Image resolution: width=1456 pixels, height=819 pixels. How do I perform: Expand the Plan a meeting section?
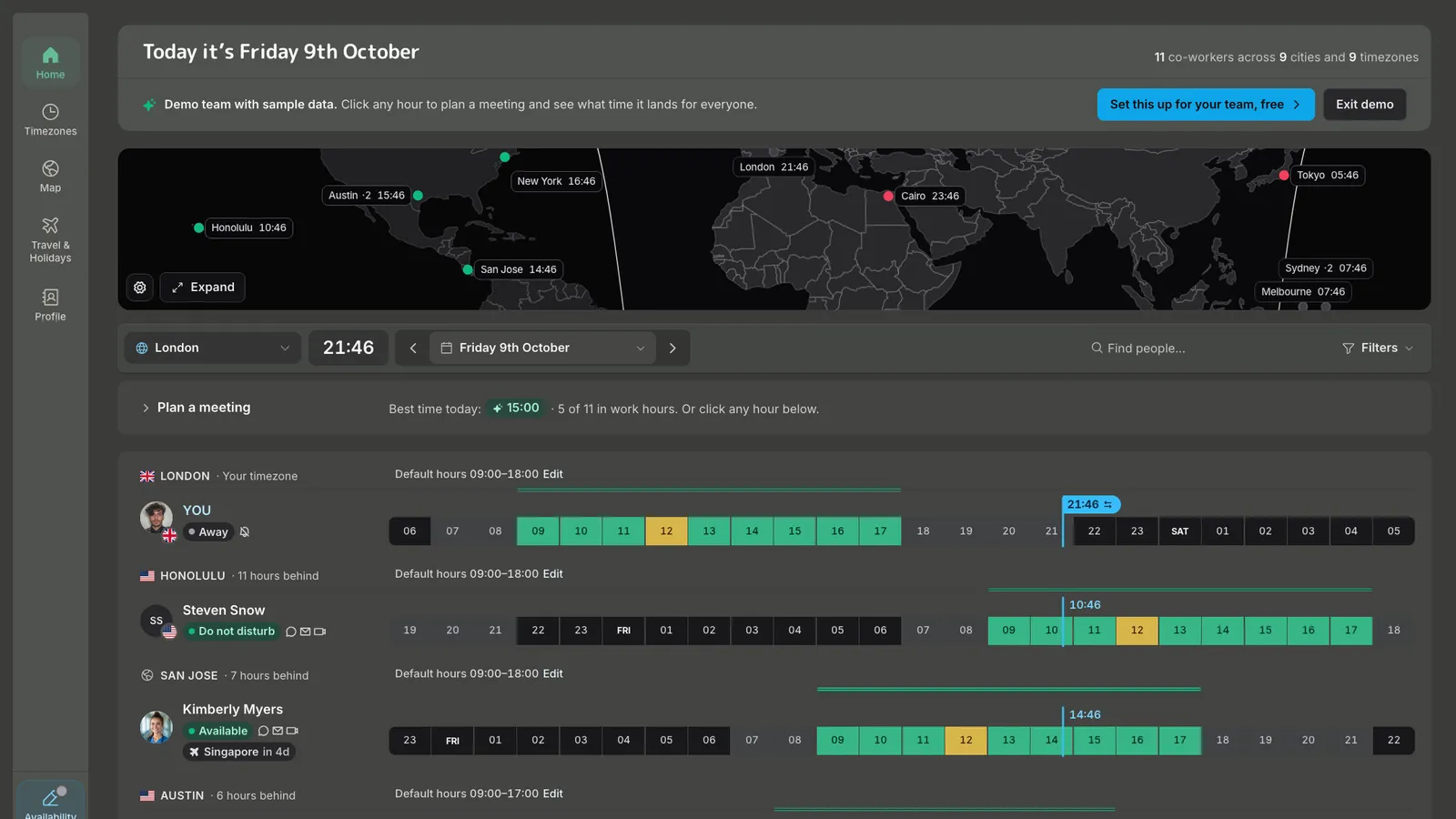196,408
